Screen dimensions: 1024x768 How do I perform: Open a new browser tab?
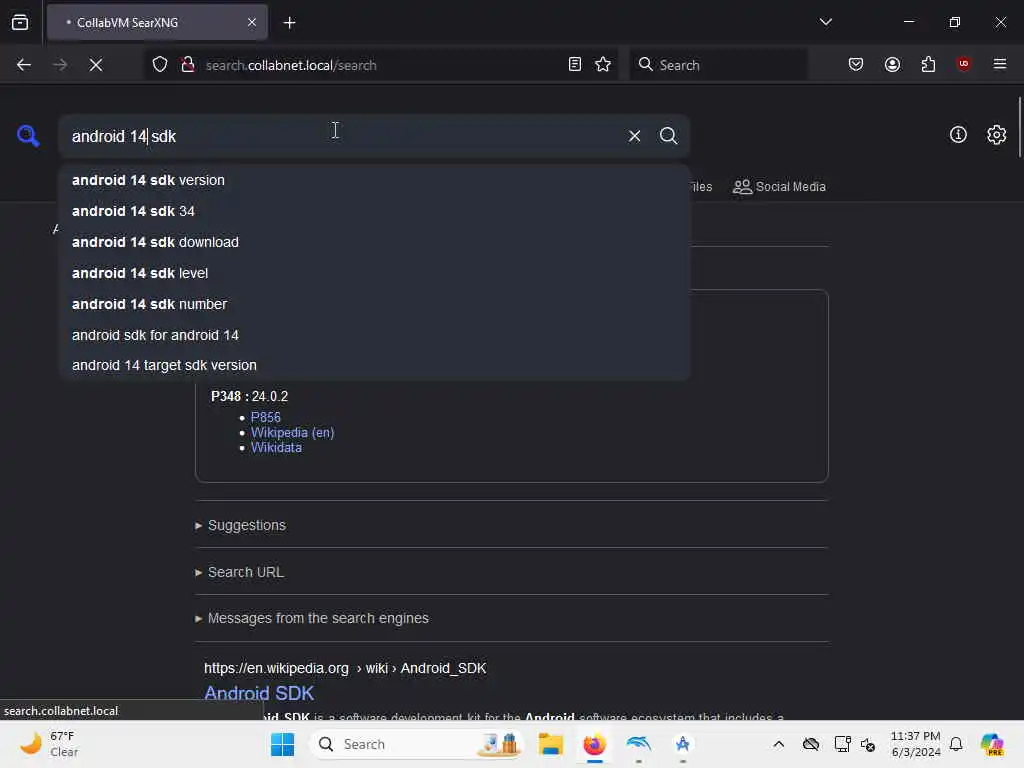[x=289, y=23]
